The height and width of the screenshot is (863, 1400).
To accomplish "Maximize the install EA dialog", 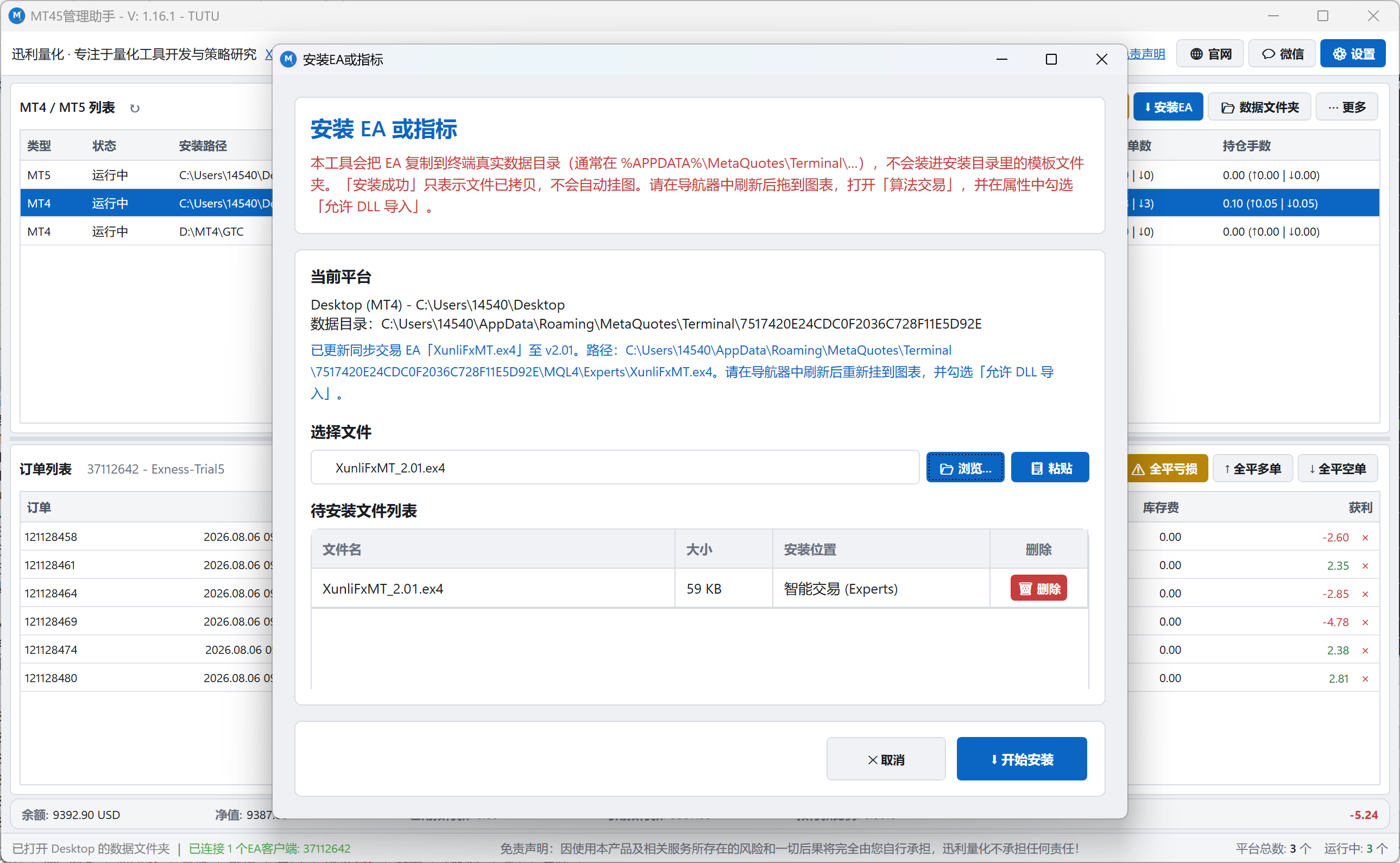I will pos(1051,59).
